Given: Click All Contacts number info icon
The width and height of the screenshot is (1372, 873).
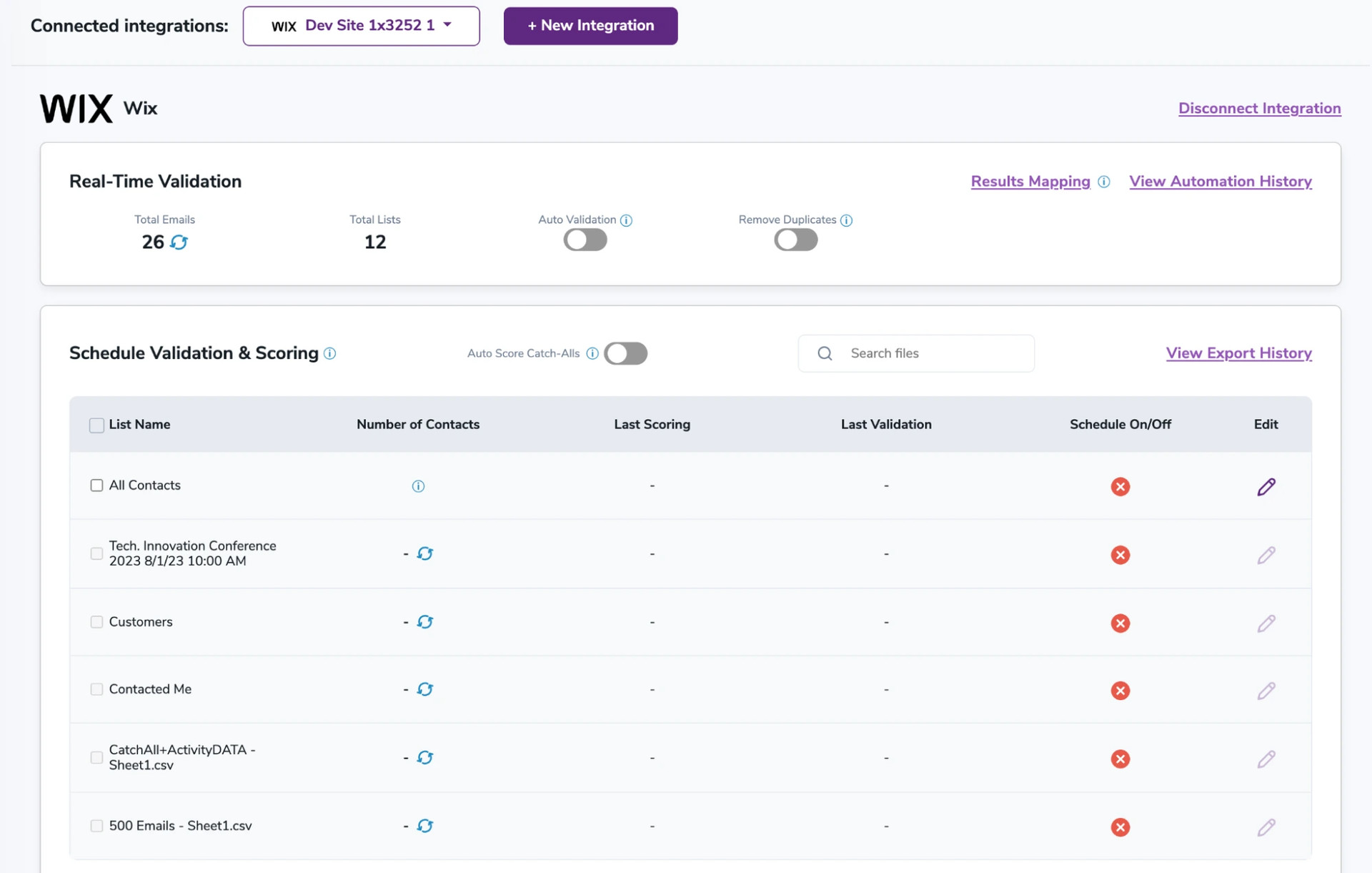Looking at the screenshot, I should click(x=418, y=486).
